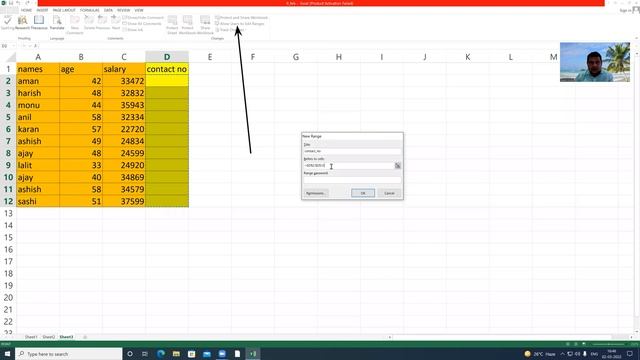
Task: Click the Refers to cells field
Action: pos(349,165)
